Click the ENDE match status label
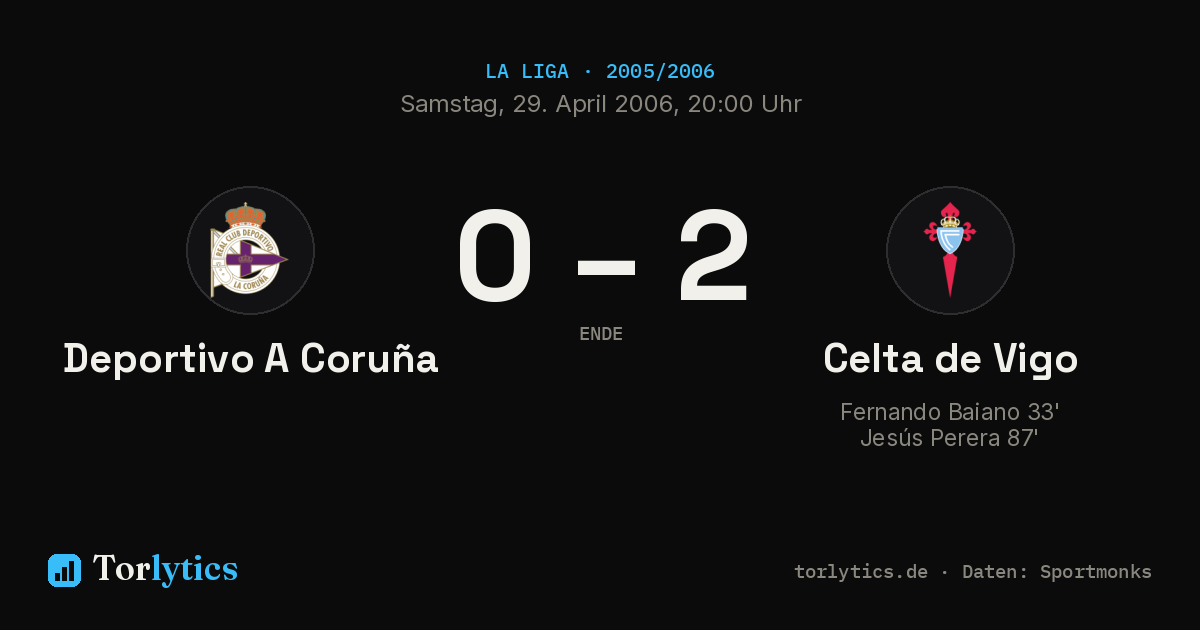The image size is (1200, 630). [601, 334]
